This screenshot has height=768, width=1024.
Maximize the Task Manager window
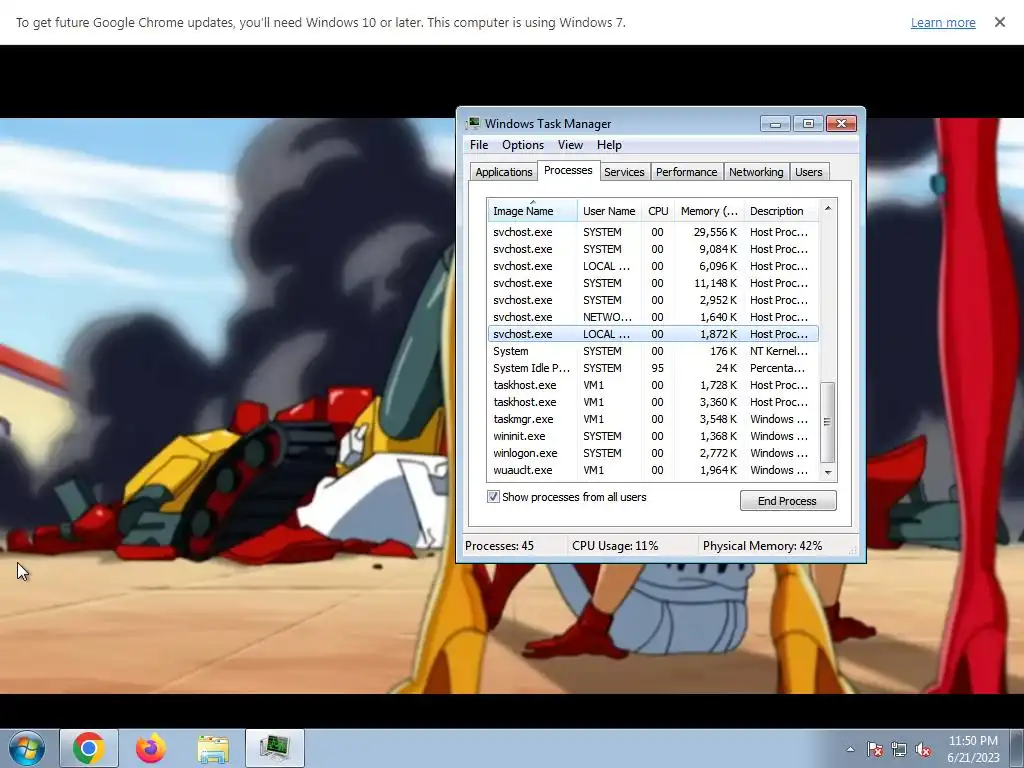point(808,123)
